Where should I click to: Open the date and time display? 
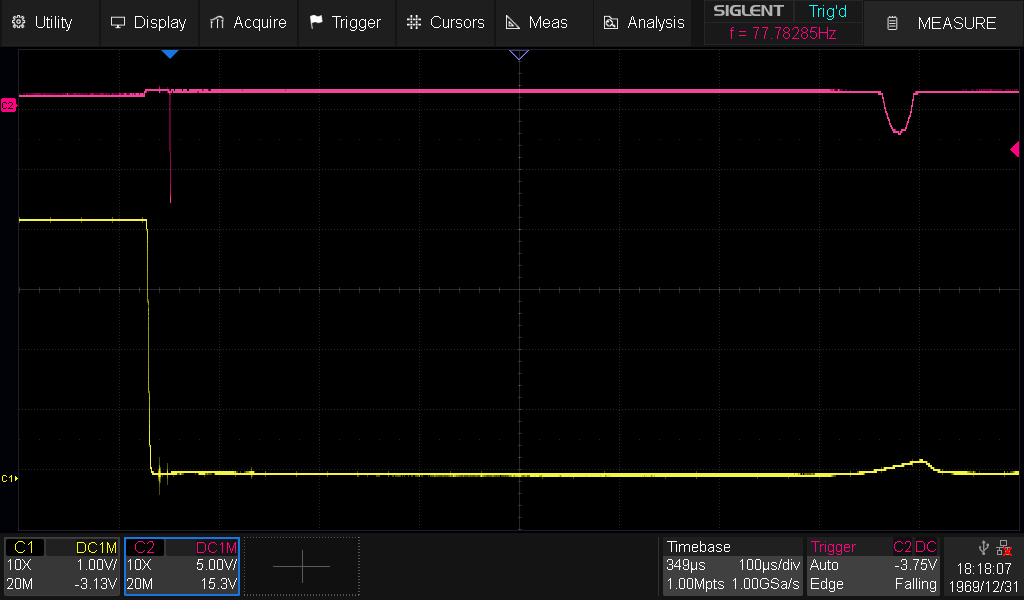[x=984, y=575]
